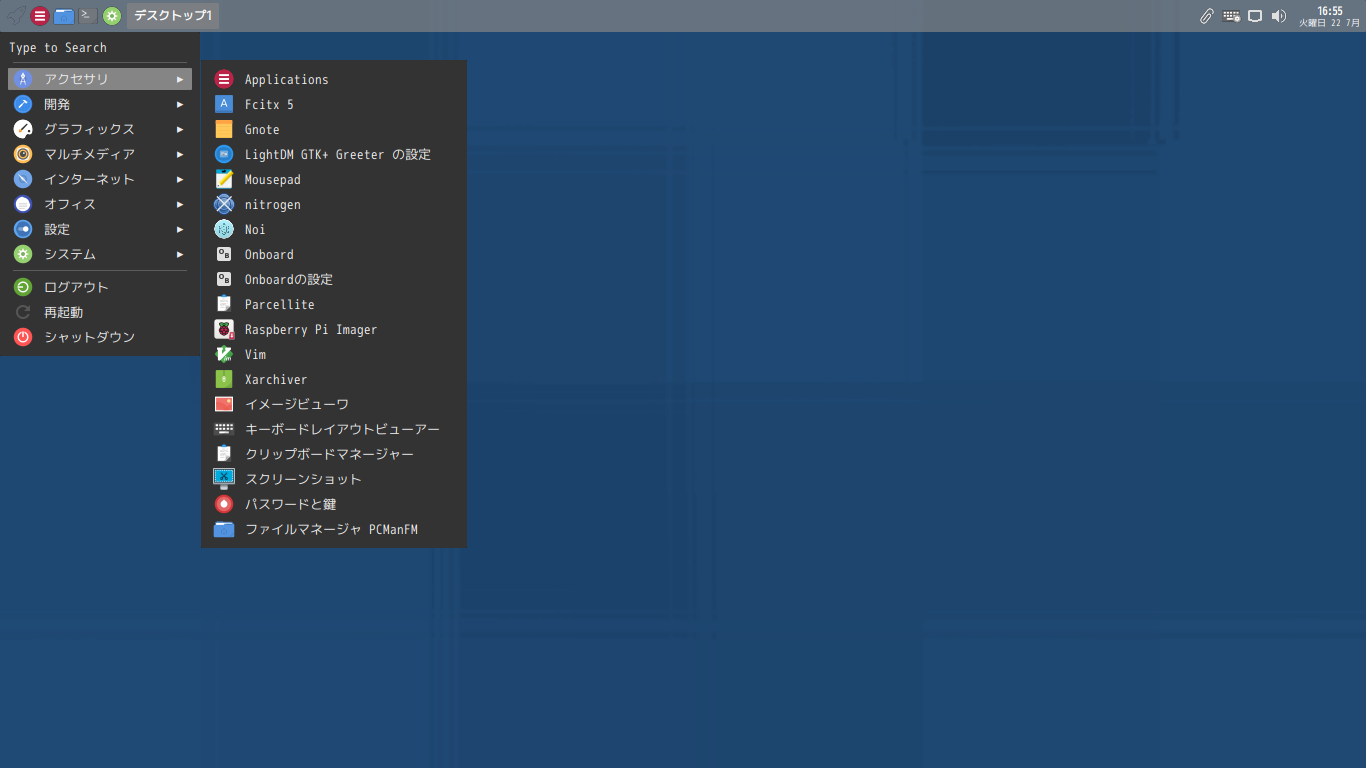Start スクリーンショット via its monitor icon
Viewport: 1366px width, 768px height.
click(x=224, y=479)
